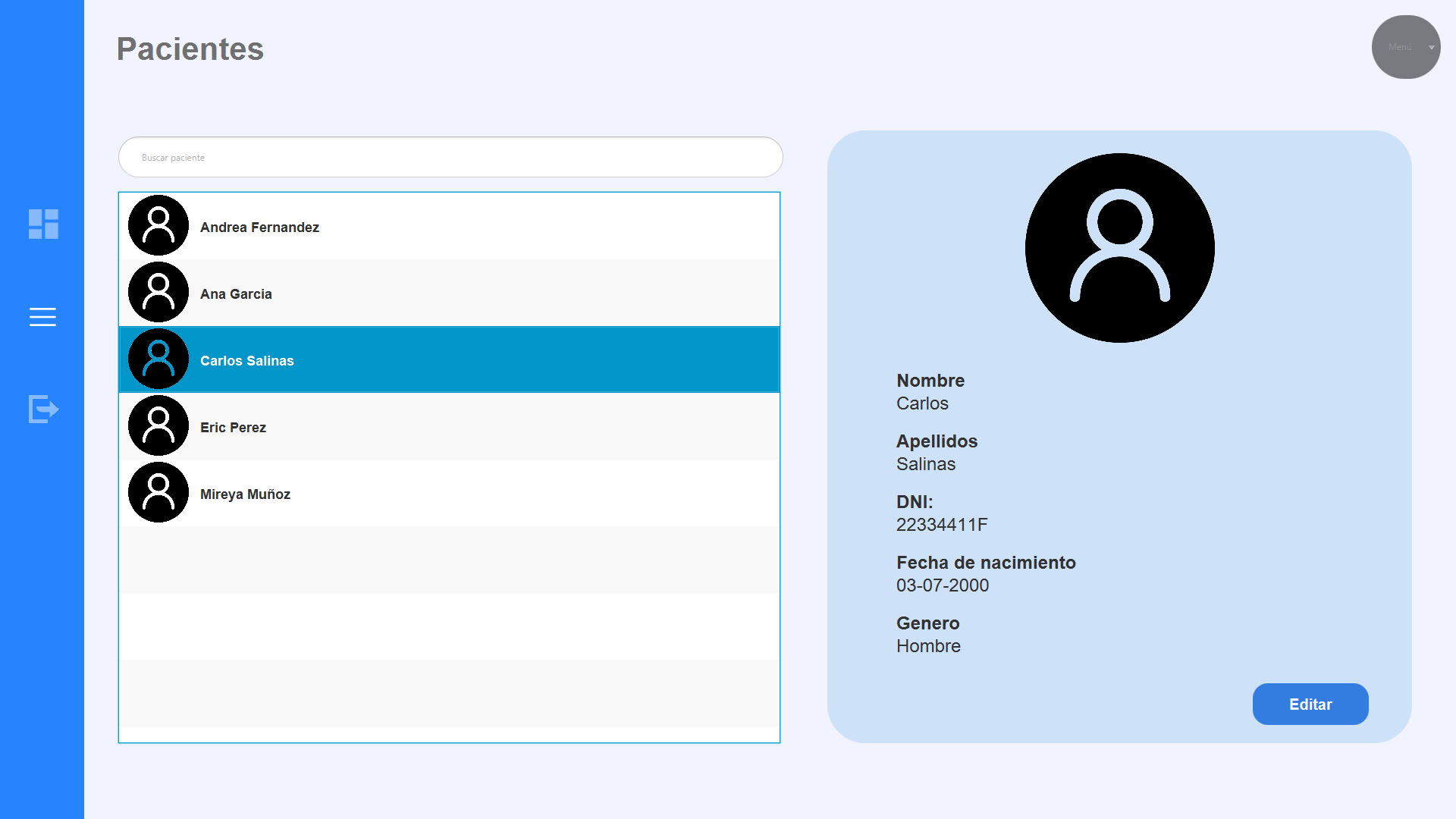The height and width of the screenshot is (819, 1456).
Task: Choose Eric Perez in the patient list
Action: tap(233, 428)
